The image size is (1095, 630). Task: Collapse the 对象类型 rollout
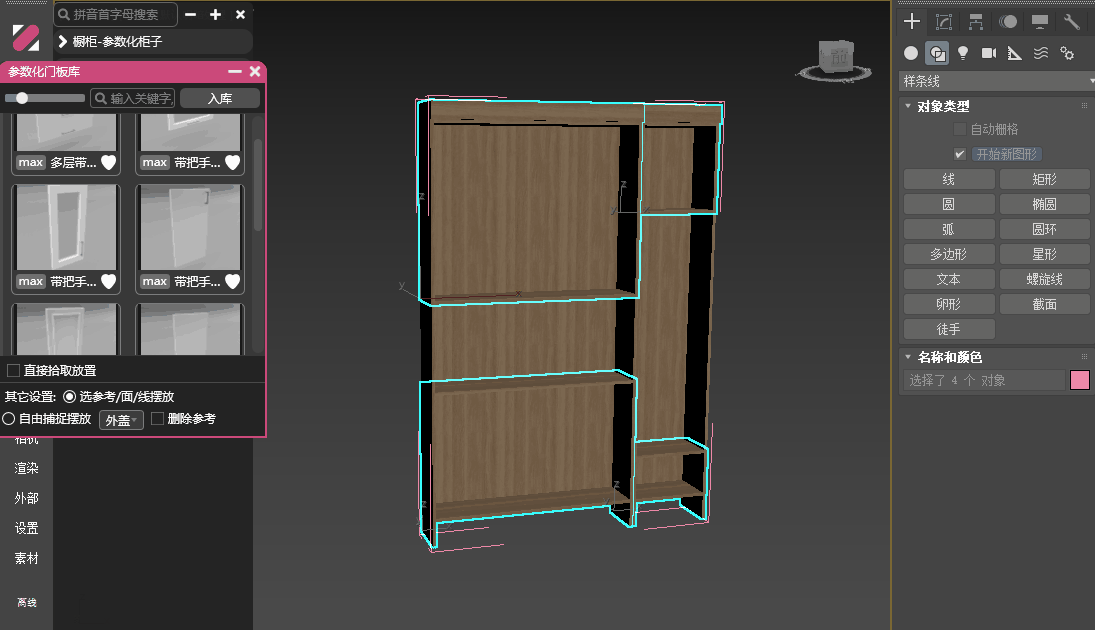(908, 106)
